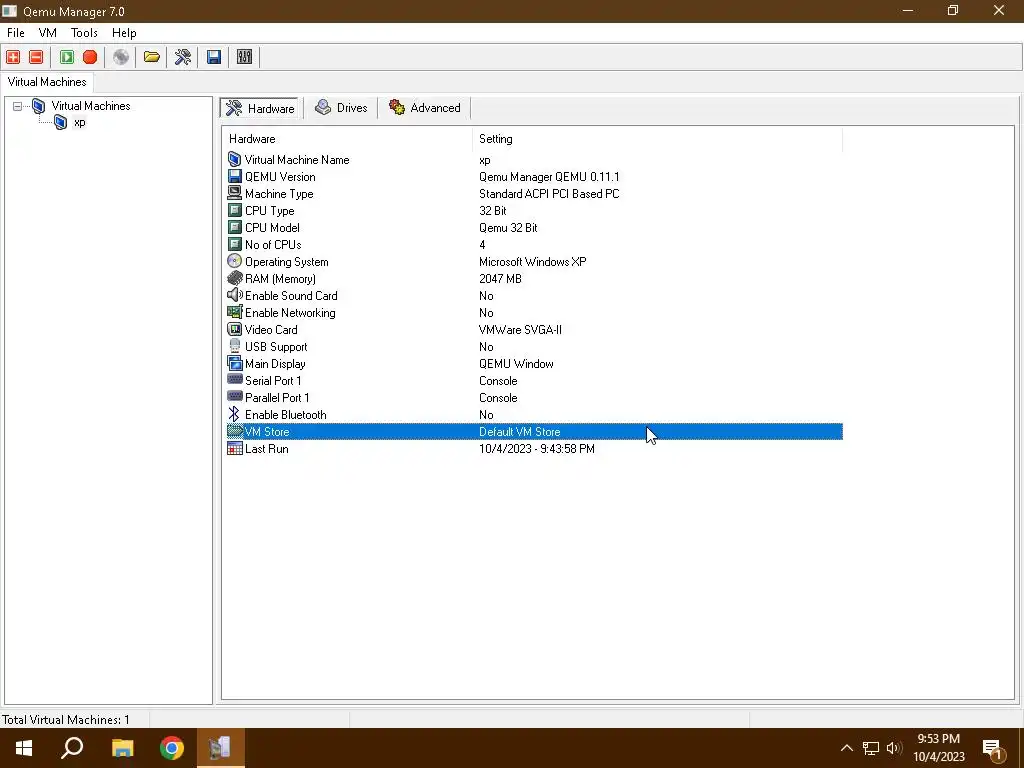Image resolution: width=1024 pixels, height=768 pixels.
Task: Select the No of CPUs row label
Action: tap(273, 244)
